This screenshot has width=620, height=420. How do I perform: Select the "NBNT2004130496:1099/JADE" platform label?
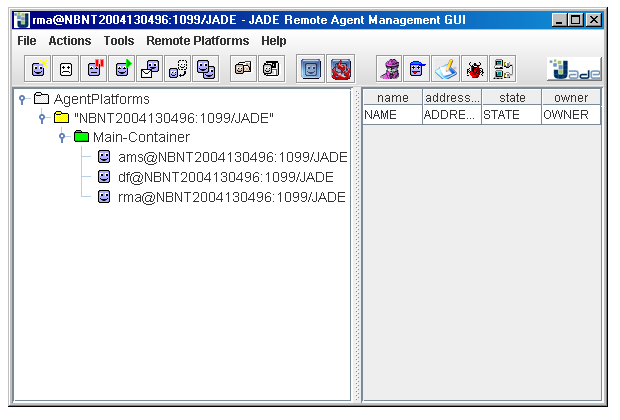[174, 118]
